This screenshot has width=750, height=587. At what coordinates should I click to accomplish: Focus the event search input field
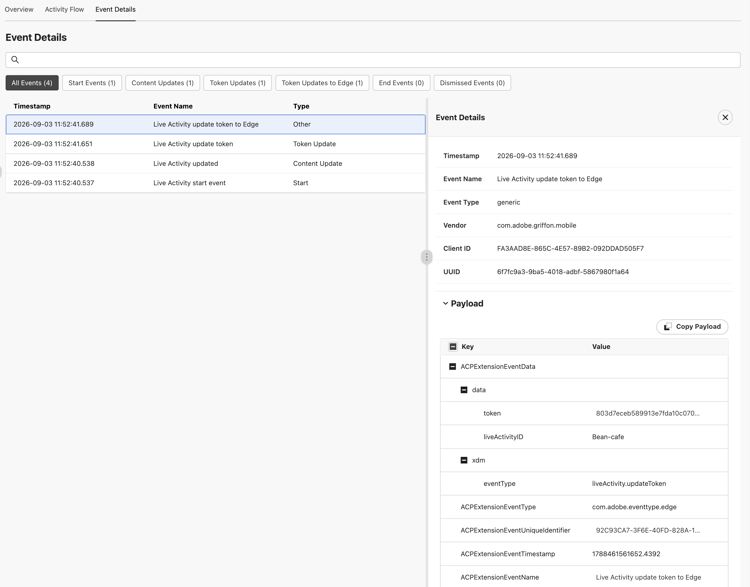click(x=373, y=60)
